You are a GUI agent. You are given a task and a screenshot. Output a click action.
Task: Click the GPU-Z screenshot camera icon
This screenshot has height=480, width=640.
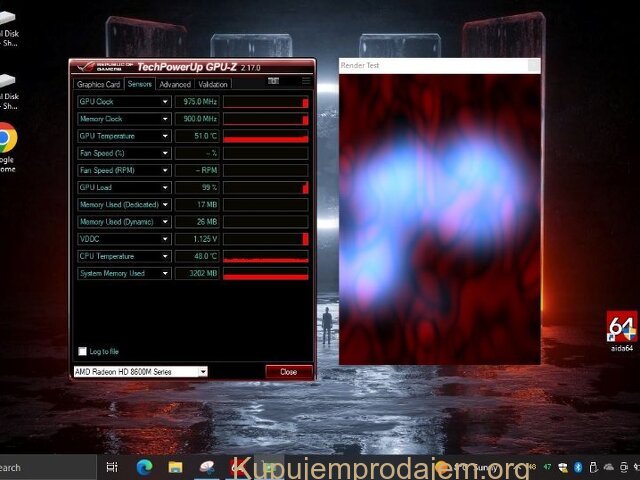point(272,82)
